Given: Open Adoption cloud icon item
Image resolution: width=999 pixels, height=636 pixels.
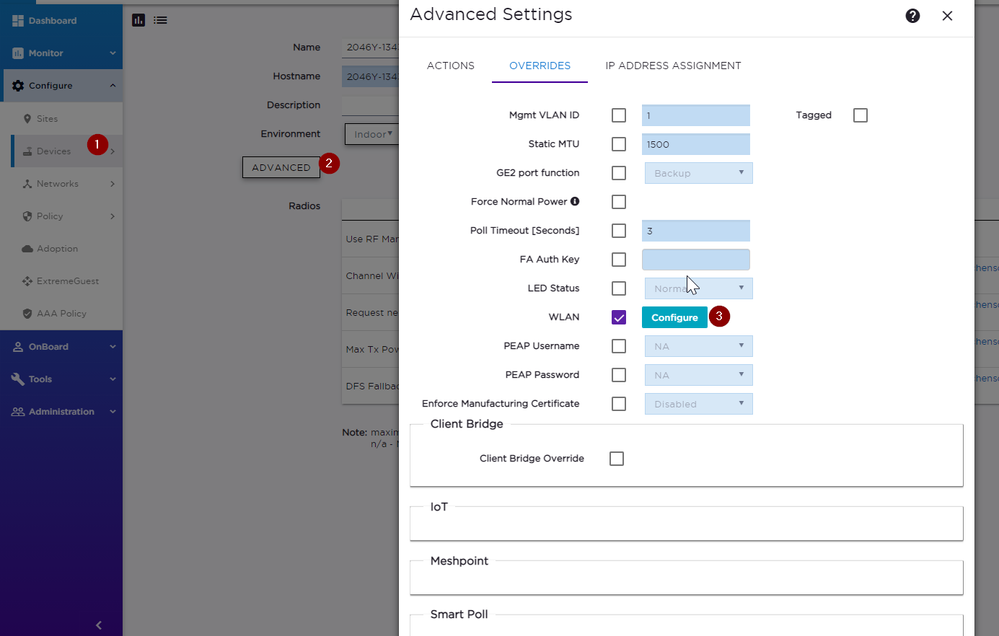Looking at the screenshot, I should pos(28,249).
